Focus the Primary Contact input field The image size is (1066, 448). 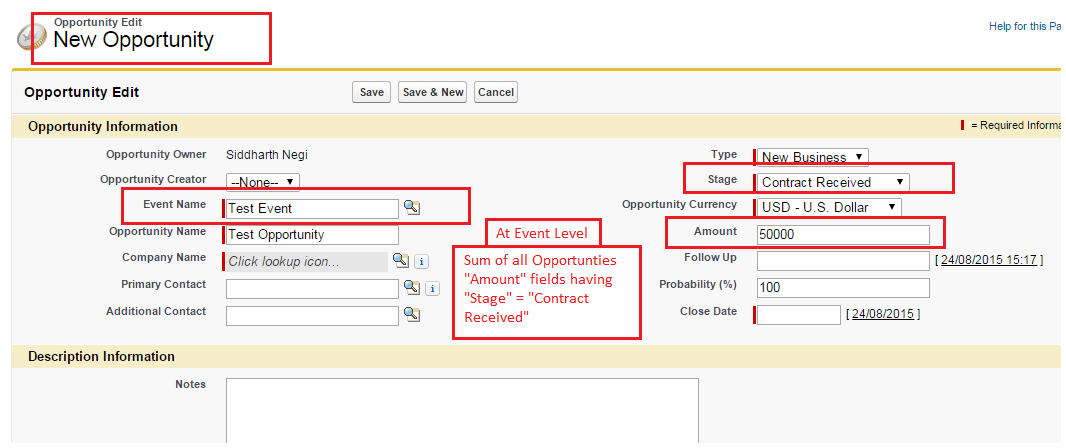tap(313, 289)
